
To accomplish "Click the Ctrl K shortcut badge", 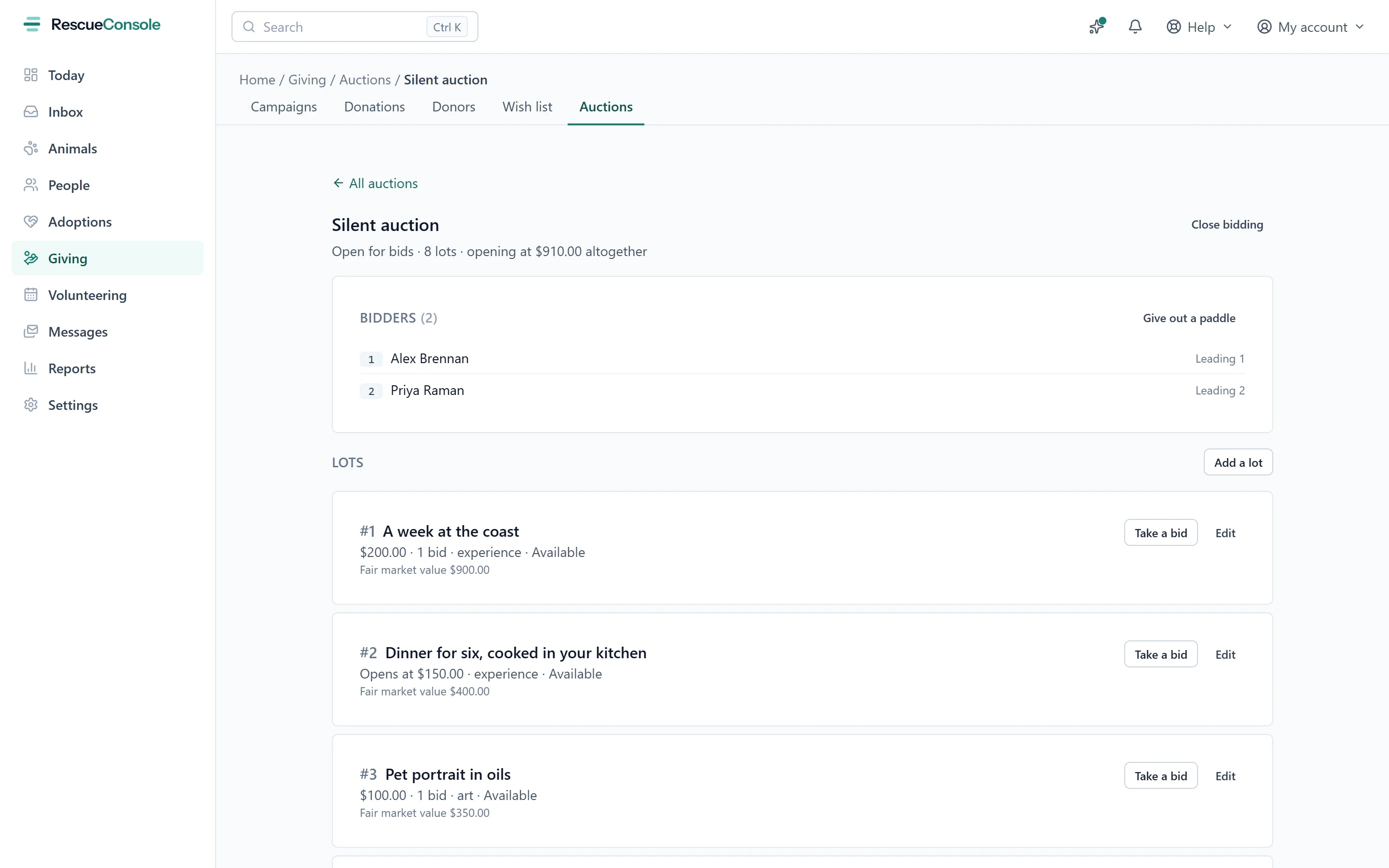I will coord(447,27).
